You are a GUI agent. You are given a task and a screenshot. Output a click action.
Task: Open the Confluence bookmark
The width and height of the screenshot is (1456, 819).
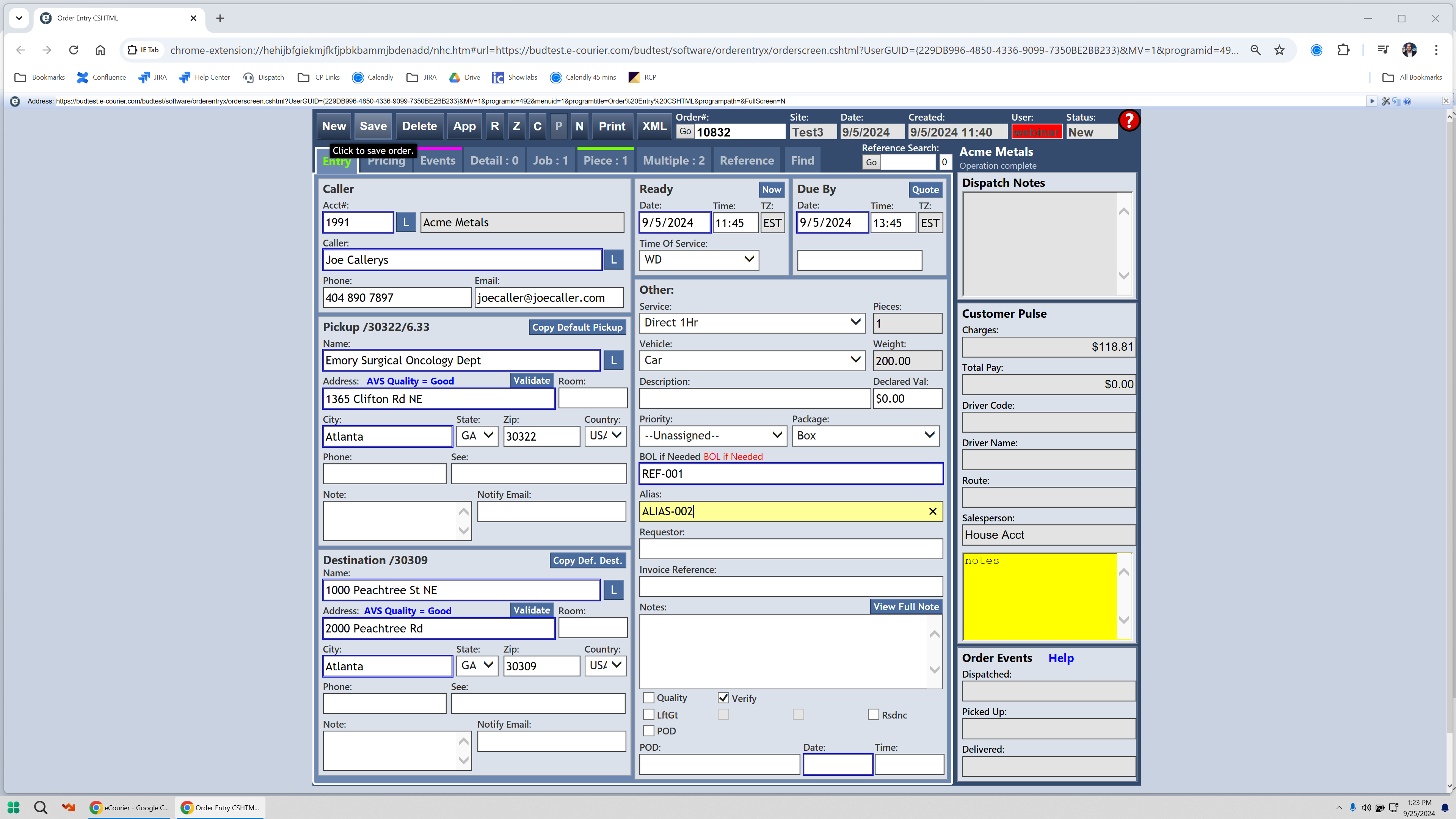click(x=102, y=77)
